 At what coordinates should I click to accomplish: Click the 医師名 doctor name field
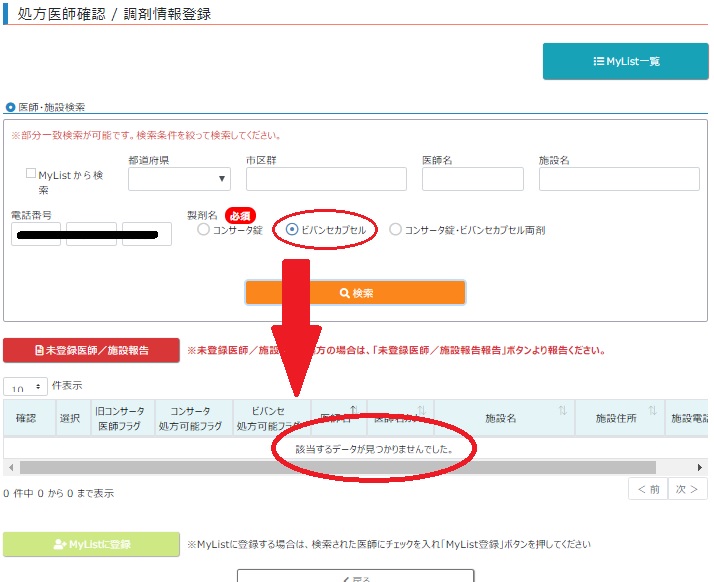point(472,179)
